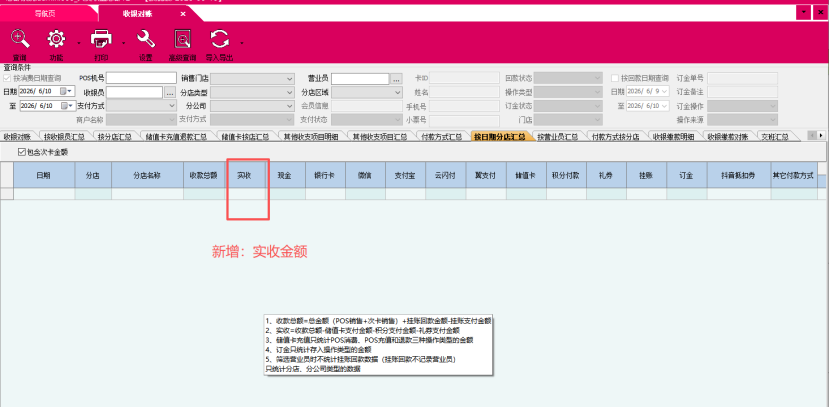Viewport: 829px width, 407px height.
Task: Click the 分店名称 column header
Action: (148, 174)
